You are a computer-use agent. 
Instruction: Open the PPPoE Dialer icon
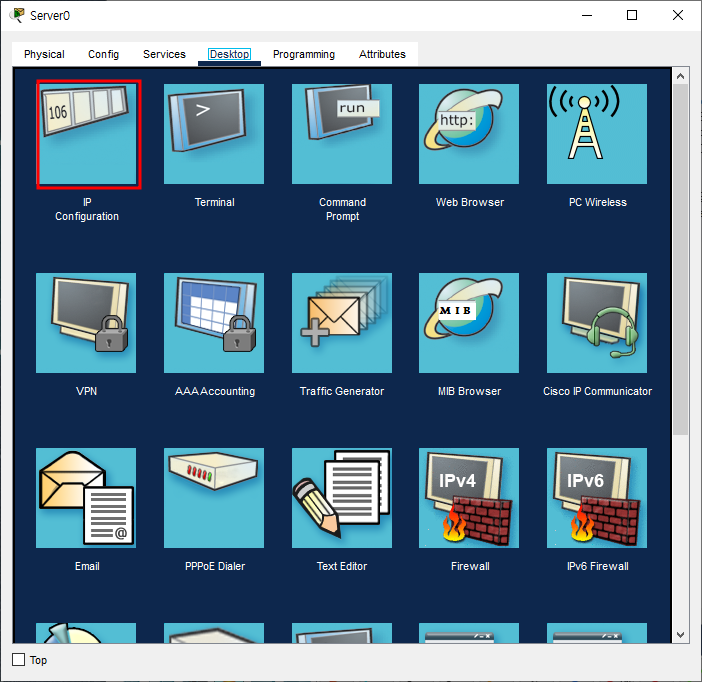click(x=214, y=498)
